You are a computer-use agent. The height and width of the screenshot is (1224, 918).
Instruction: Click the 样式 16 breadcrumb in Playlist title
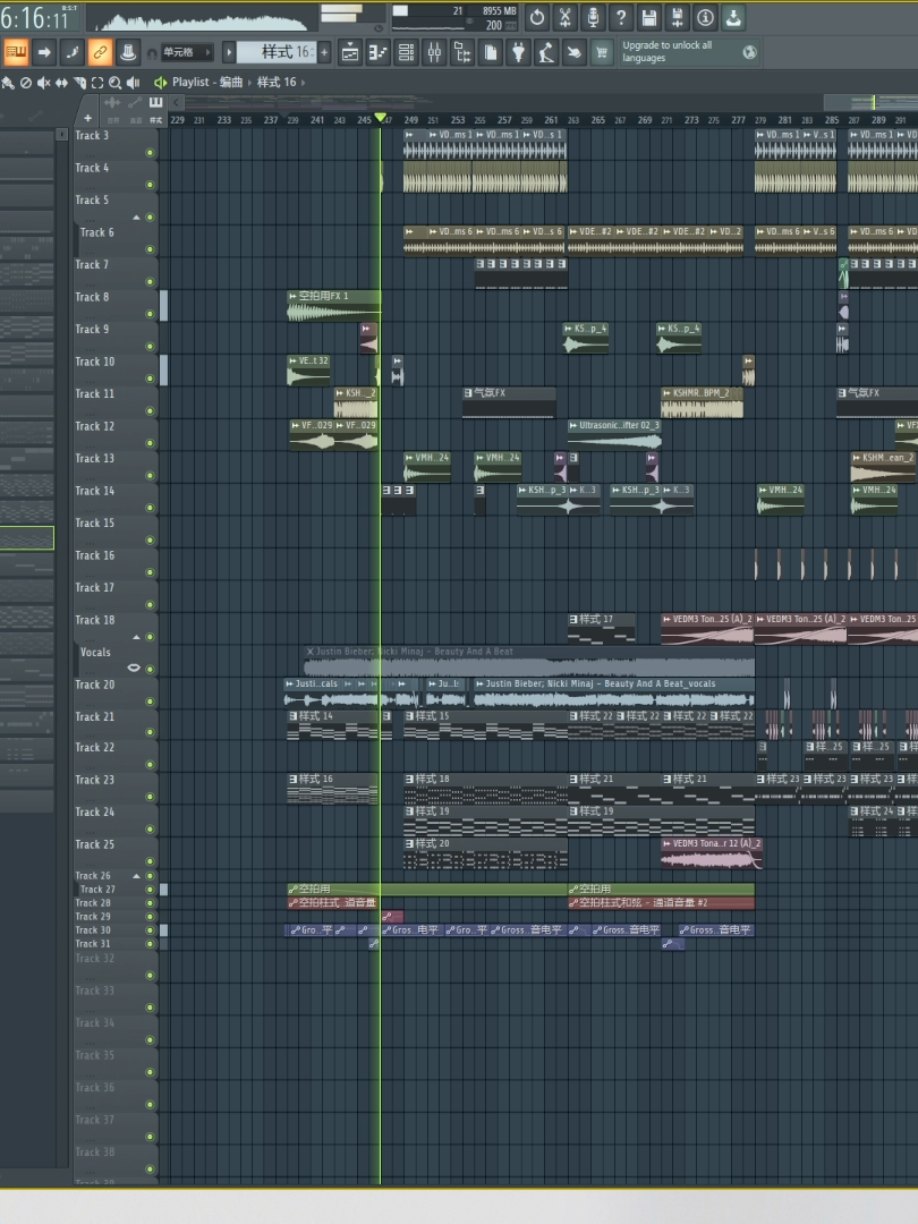click(x=277, y=82)
